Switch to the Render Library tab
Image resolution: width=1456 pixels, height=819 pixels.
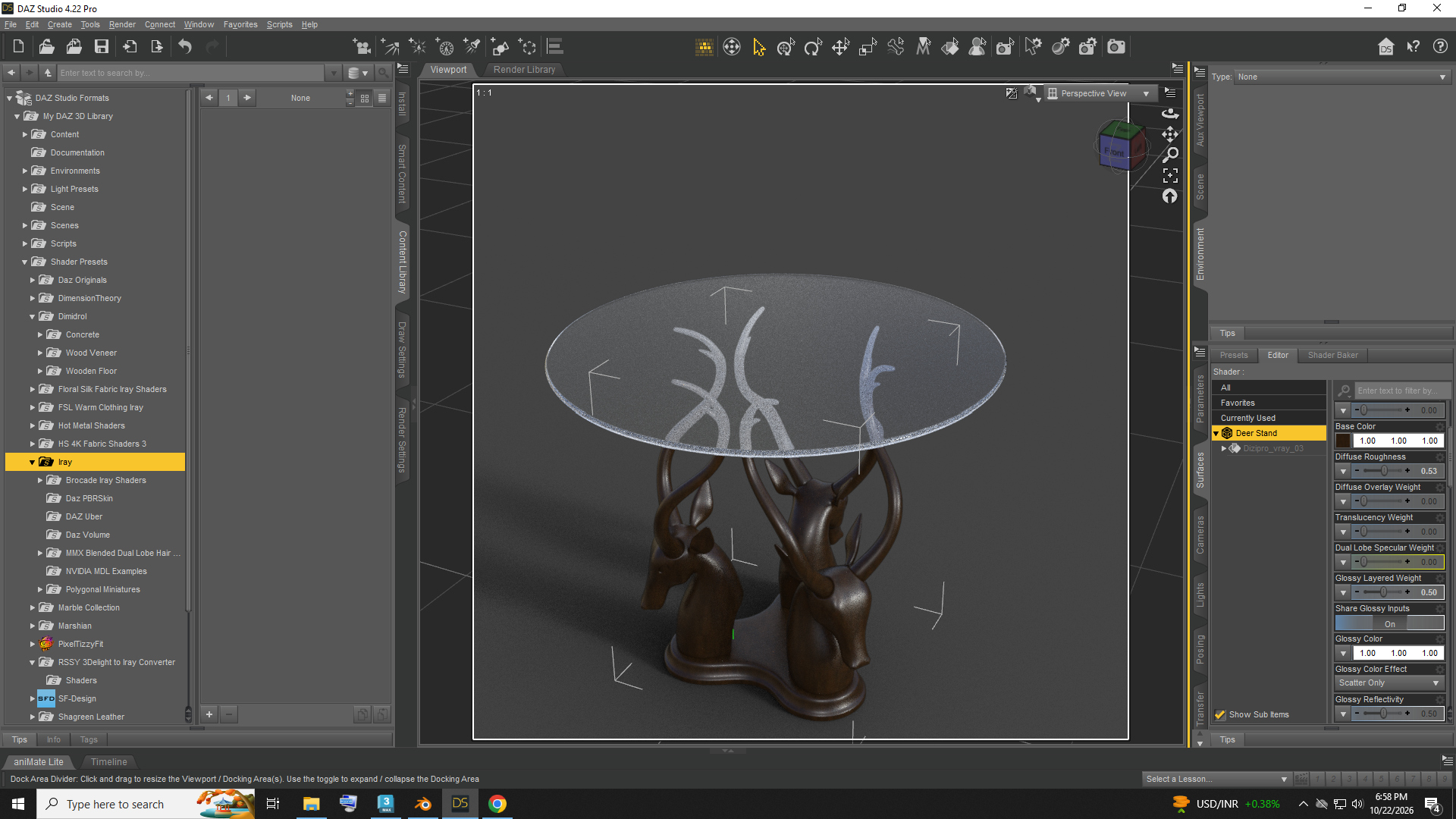point(524,69)
